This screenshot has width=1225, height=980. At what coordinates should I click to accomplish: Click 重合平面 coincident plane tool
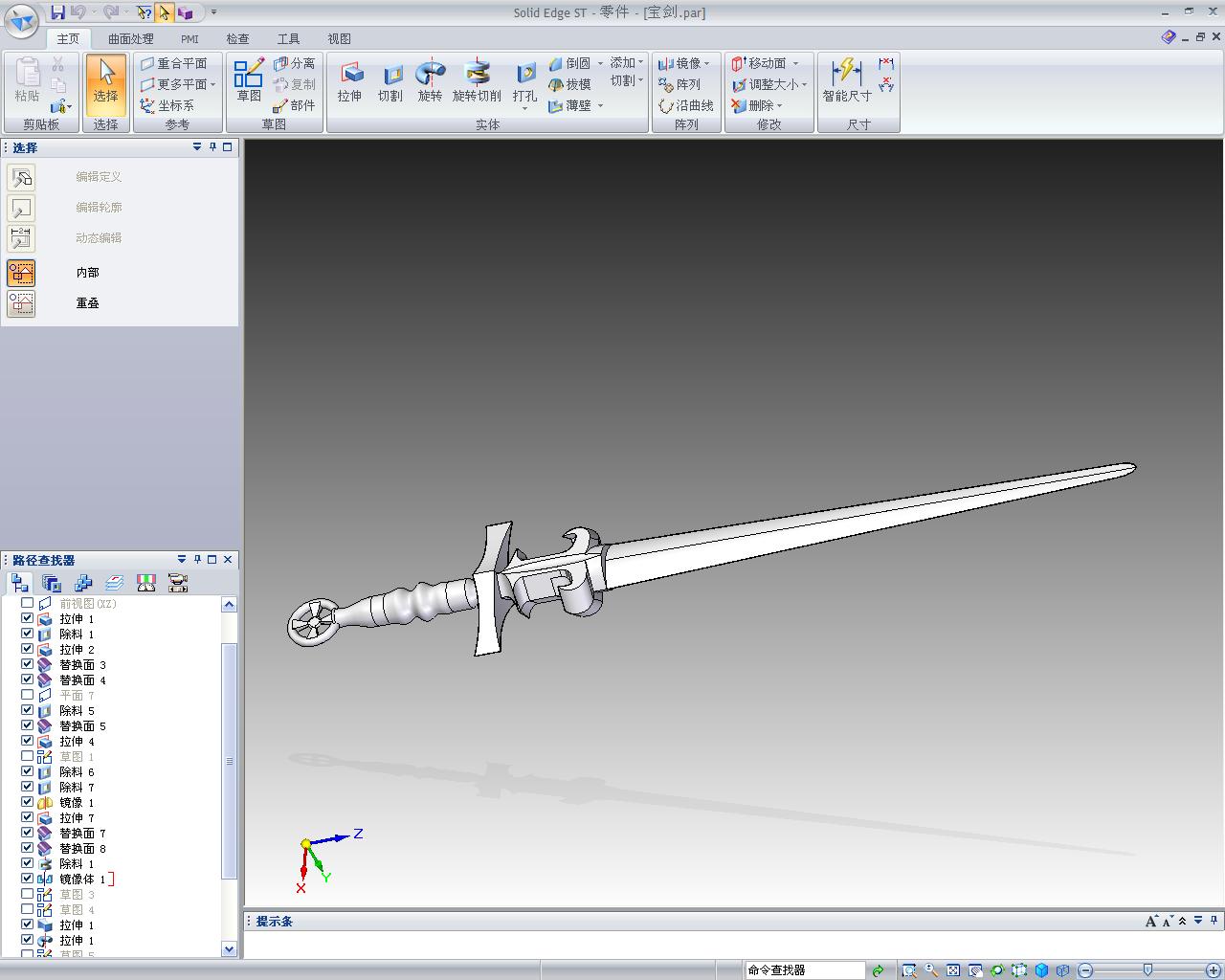click(x=173, y=63)
